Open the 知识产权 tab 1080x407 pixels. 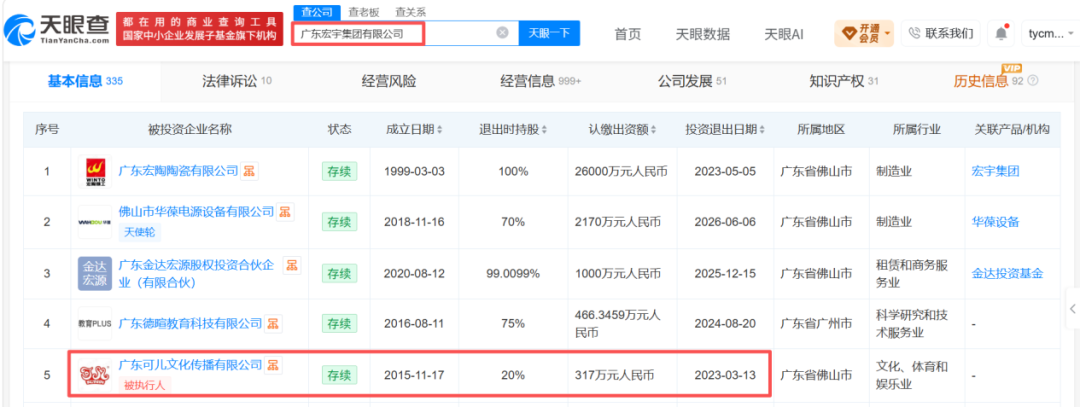pos(844,81)
